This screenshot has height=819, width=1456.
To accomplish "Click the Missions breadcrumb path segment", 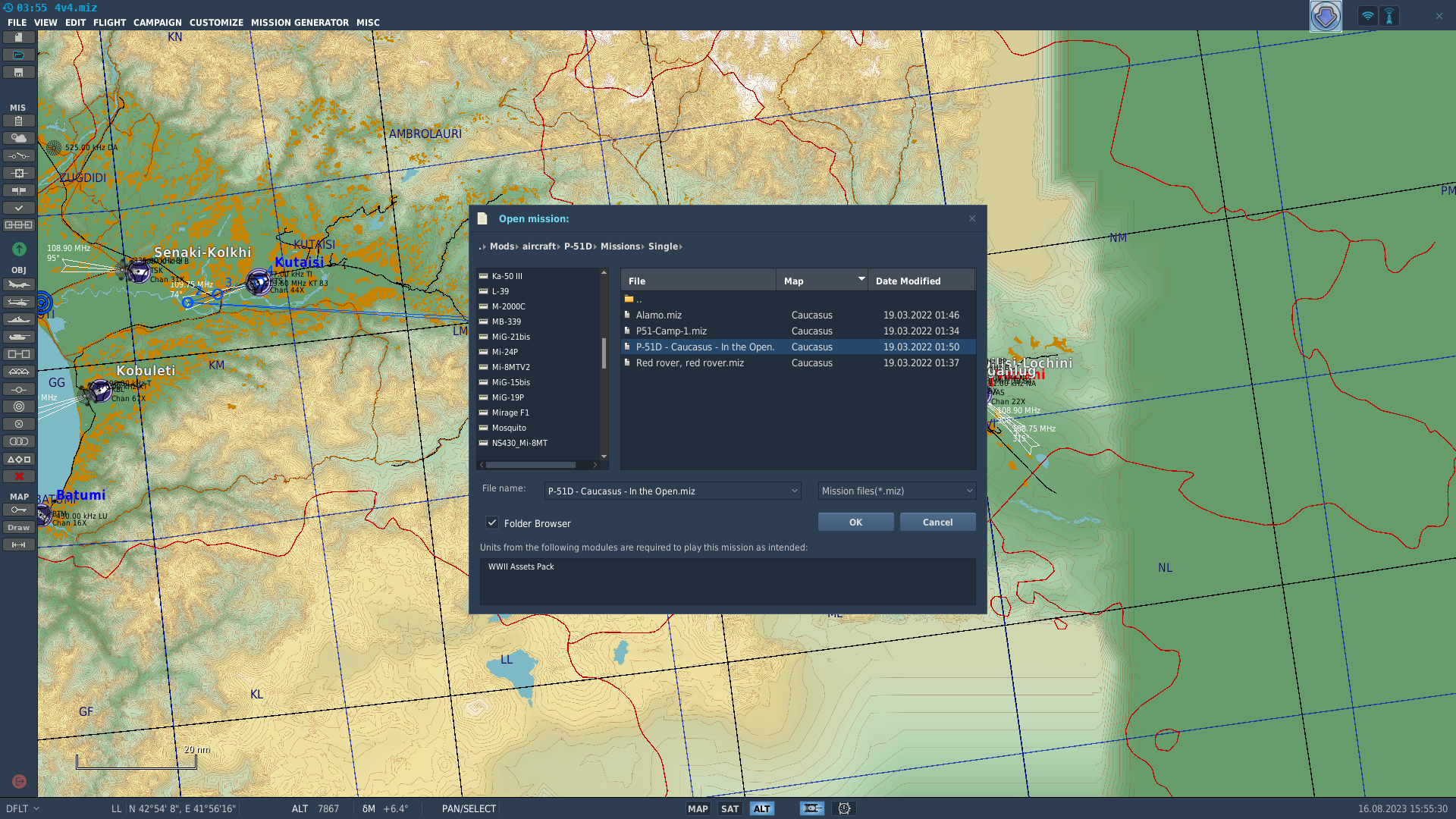I will point(620,246).
